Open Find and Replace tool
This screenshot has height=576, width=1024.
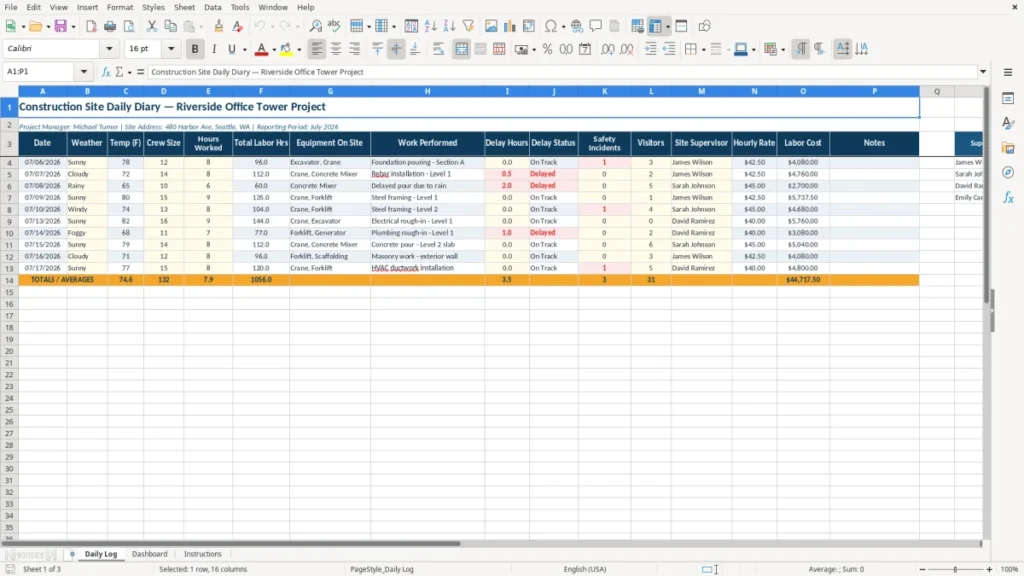(315, 26)
